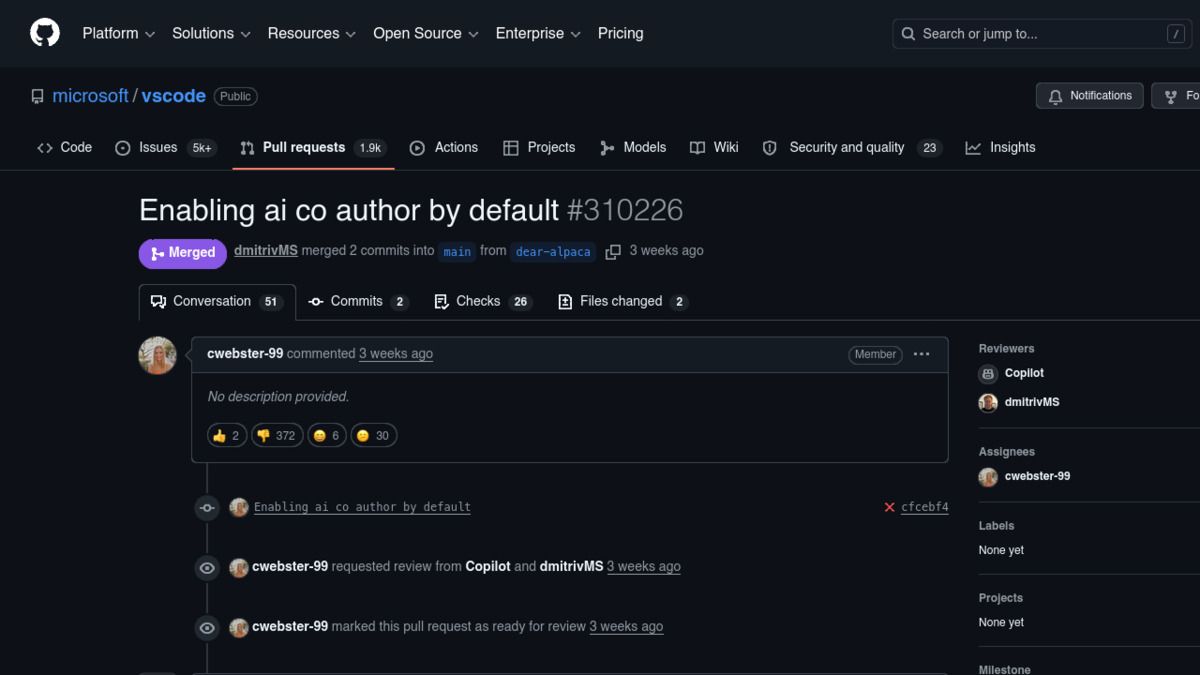Open the Commits tab
1200x675 pixels.
tap(358, 302)
